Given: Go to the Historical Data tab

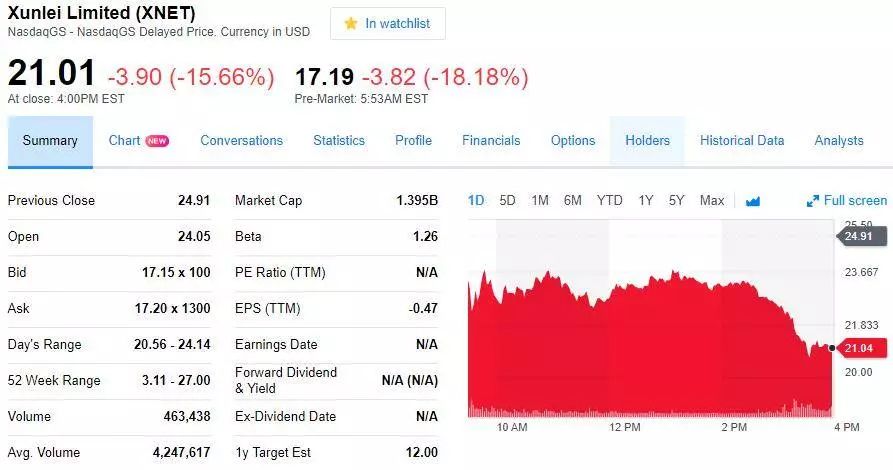Looking at the screenshot, I should [x=742, y=141].
